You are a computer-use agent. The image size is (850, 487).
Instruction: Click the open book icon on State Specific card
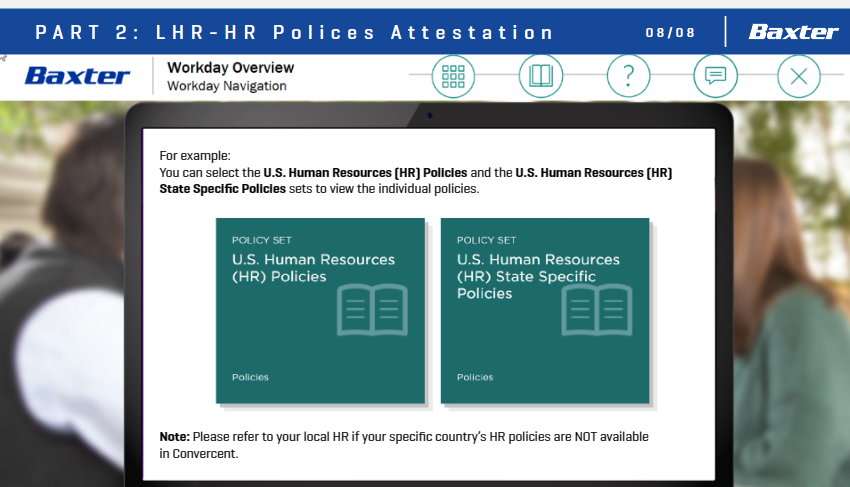tap(596, 310)
